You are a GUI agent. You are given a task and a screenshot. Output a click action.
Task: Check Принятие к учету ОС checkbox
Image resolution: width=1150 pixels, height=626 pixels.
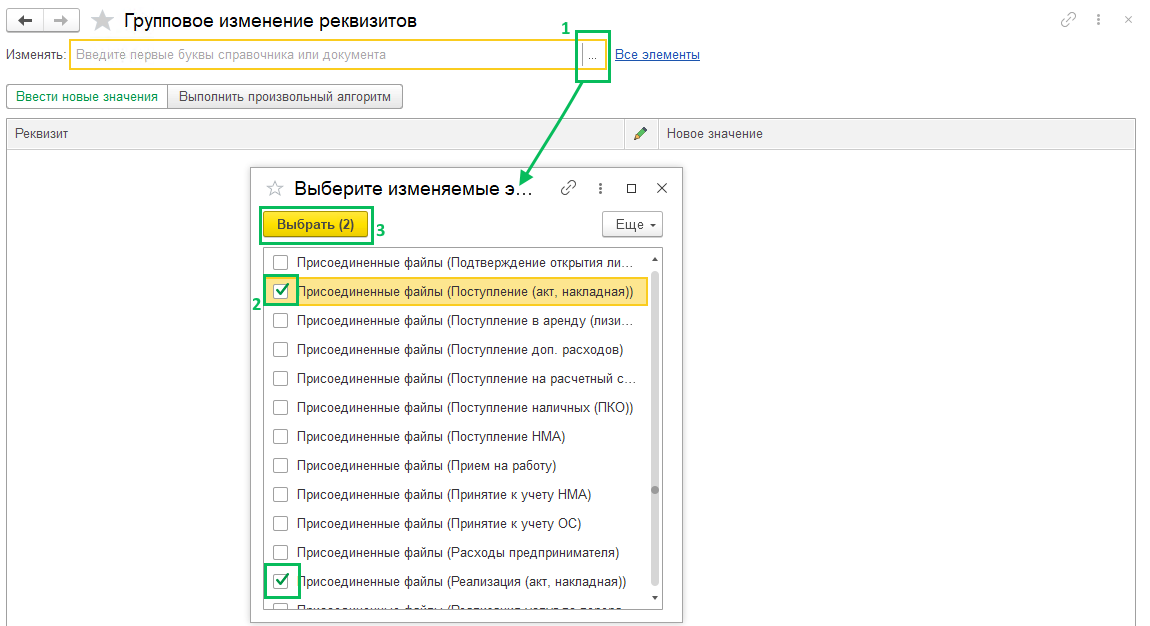[280, 523]
